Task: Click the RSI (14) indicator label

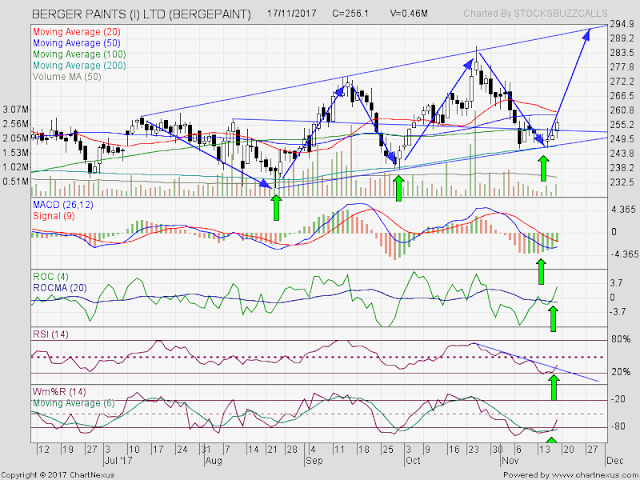Action: click(x=50, y=334)
